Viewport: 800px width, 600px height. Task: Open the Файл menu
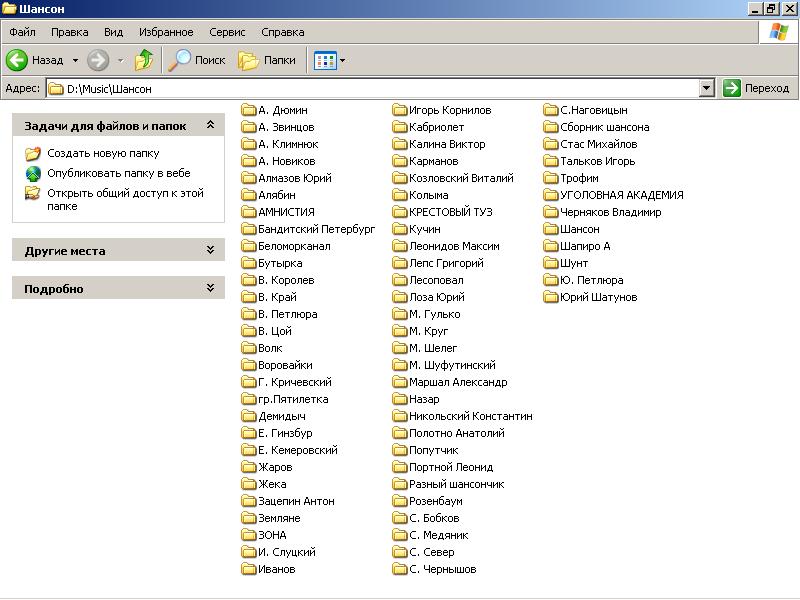coord(21,32)
